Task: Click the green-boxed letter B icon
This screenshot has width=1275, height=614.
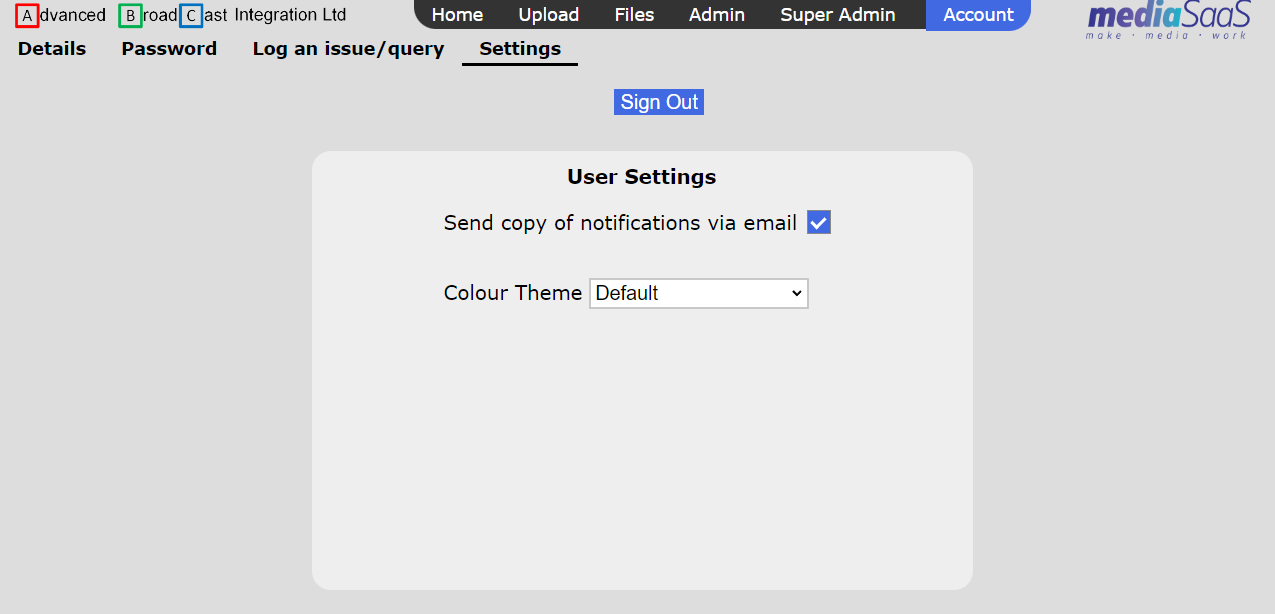Action: [x=130, y=16]
